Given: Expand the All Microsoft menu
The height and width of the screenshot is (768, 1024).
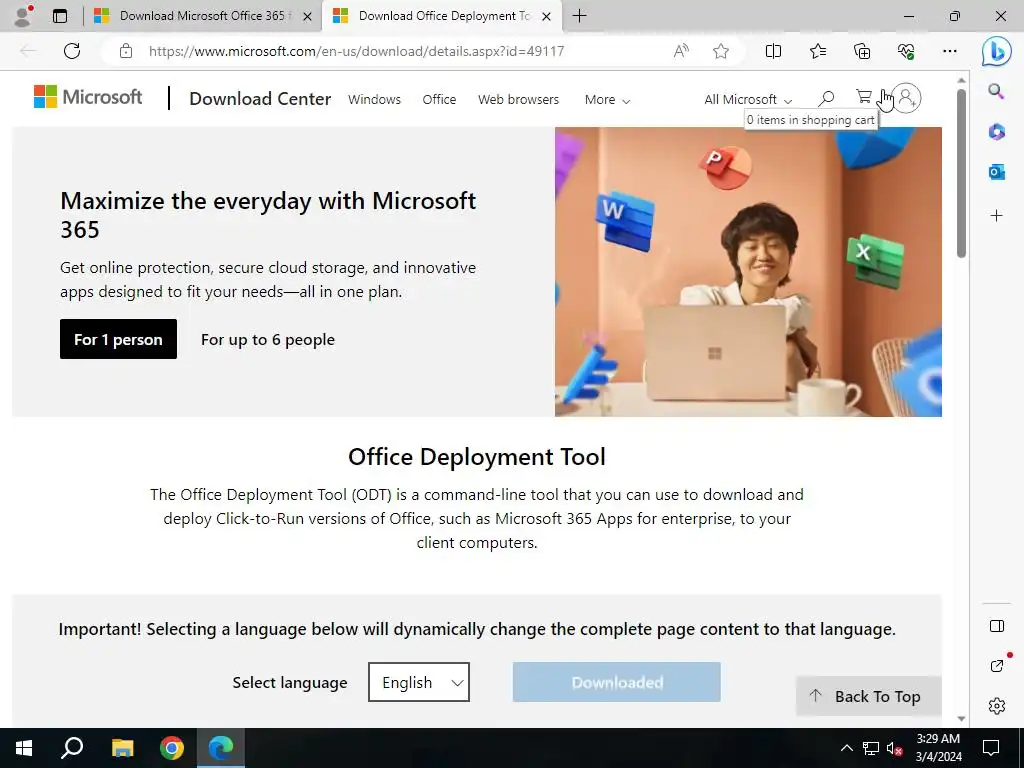Looking at the screenshot, I should point(748,100).
